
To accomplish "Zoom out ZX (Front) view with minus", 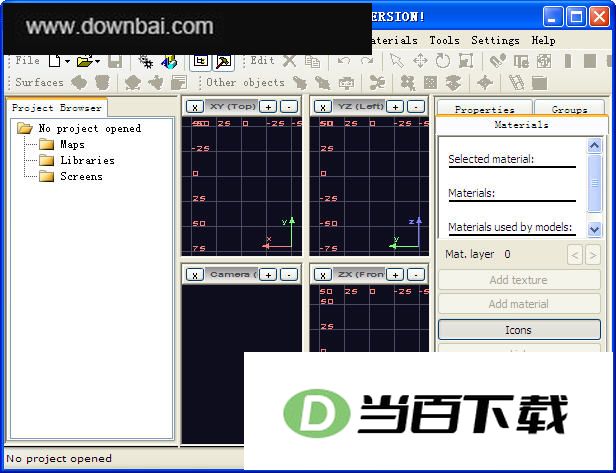I will click(416, 275).
